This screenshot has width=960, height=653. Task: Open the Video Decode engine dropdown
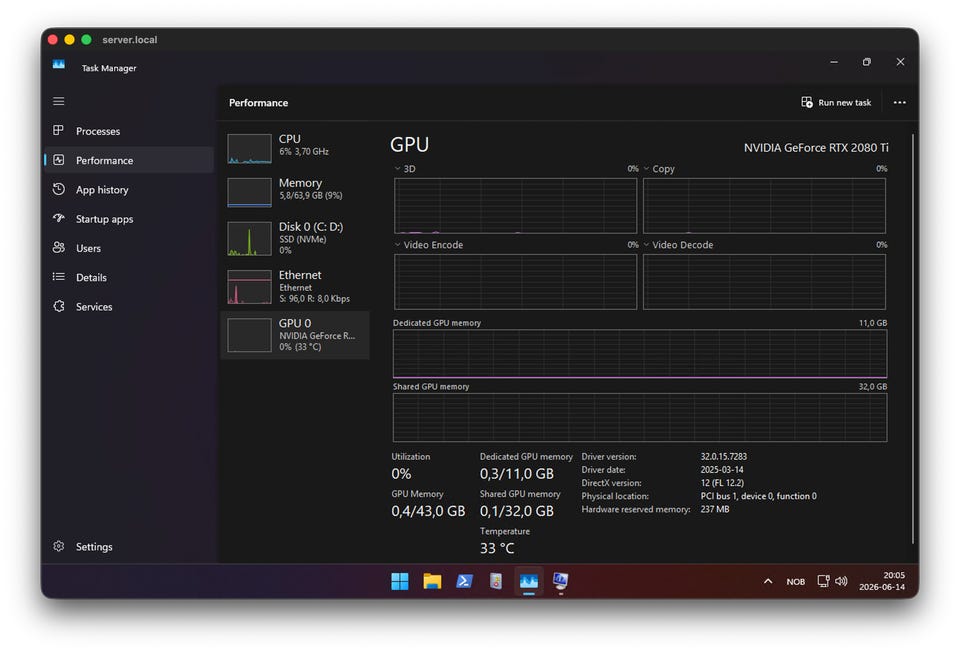678,245
